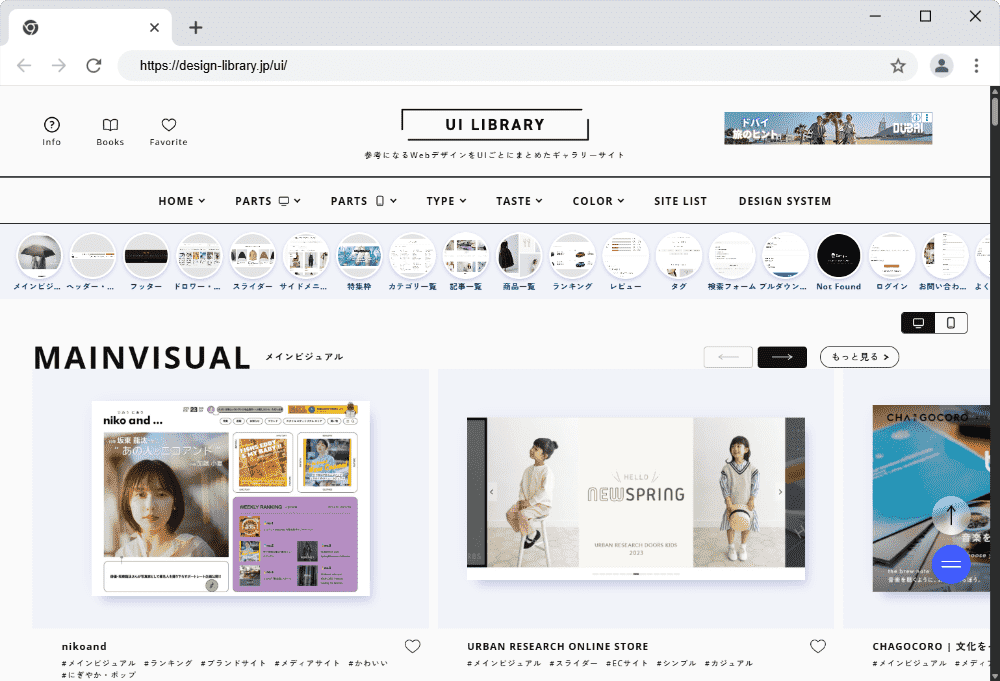1000x681 pixels.
Task: Select the ログイン category icon
Action: tap(892, 255)
